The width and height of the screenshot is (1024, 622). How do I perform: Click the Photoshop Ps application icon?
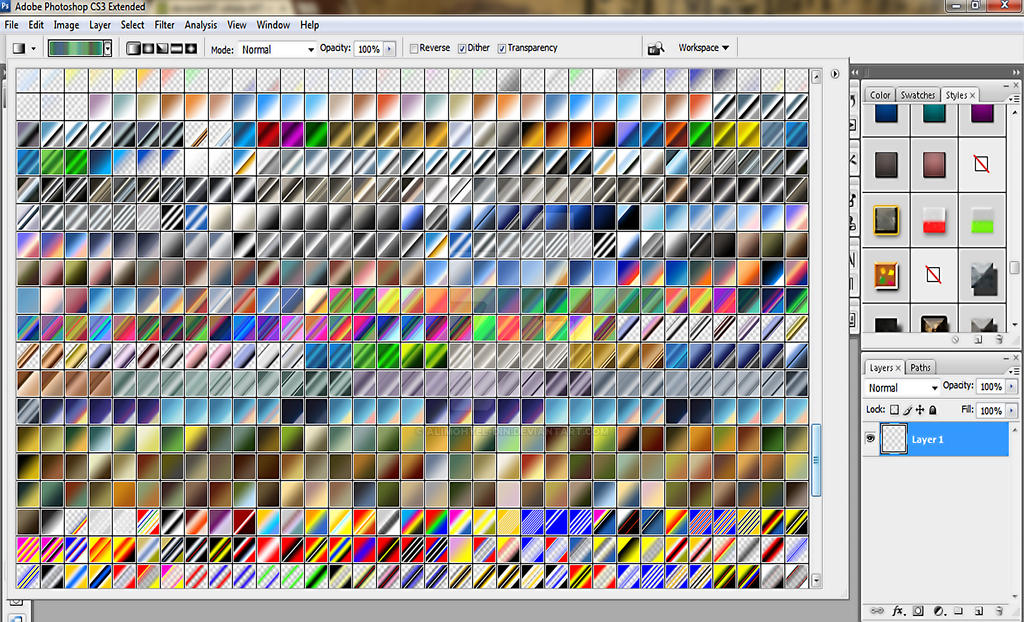pos(6,7)
